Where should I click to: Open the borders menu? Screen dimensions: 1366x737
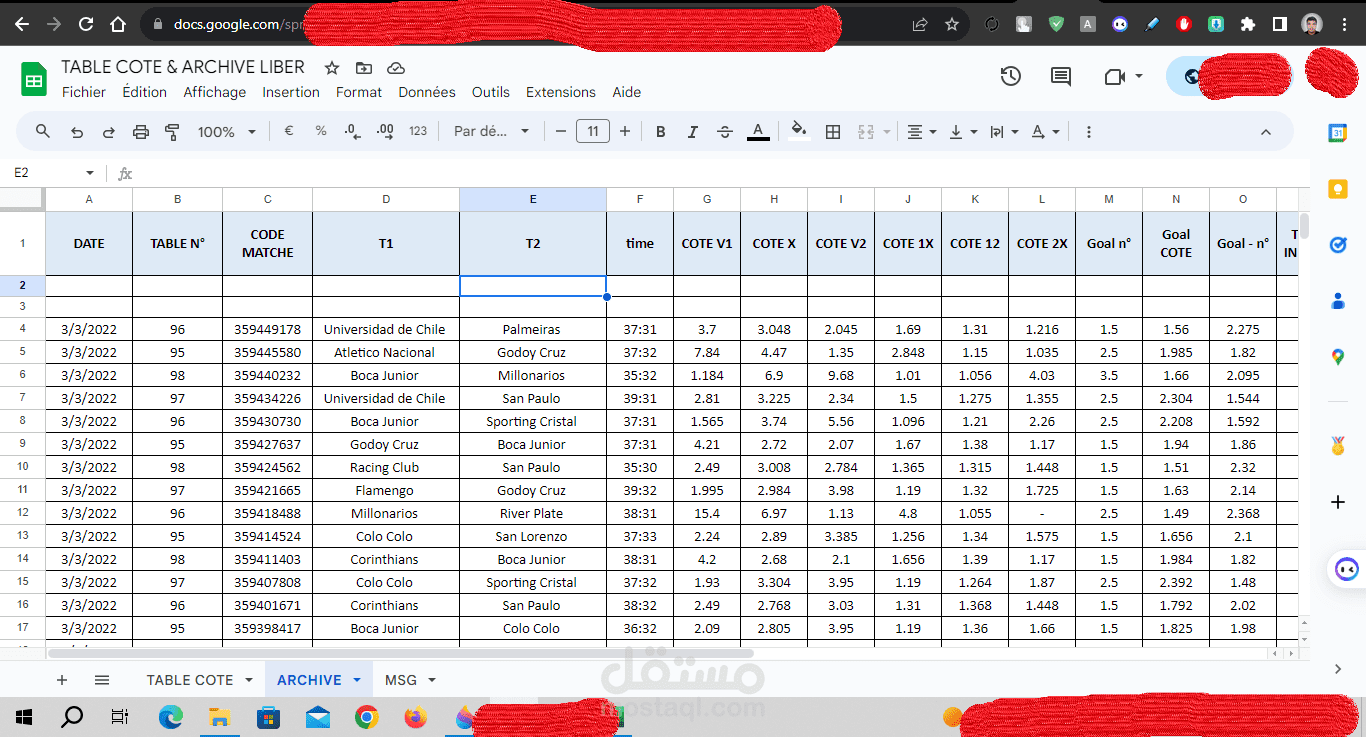(832, 131)
